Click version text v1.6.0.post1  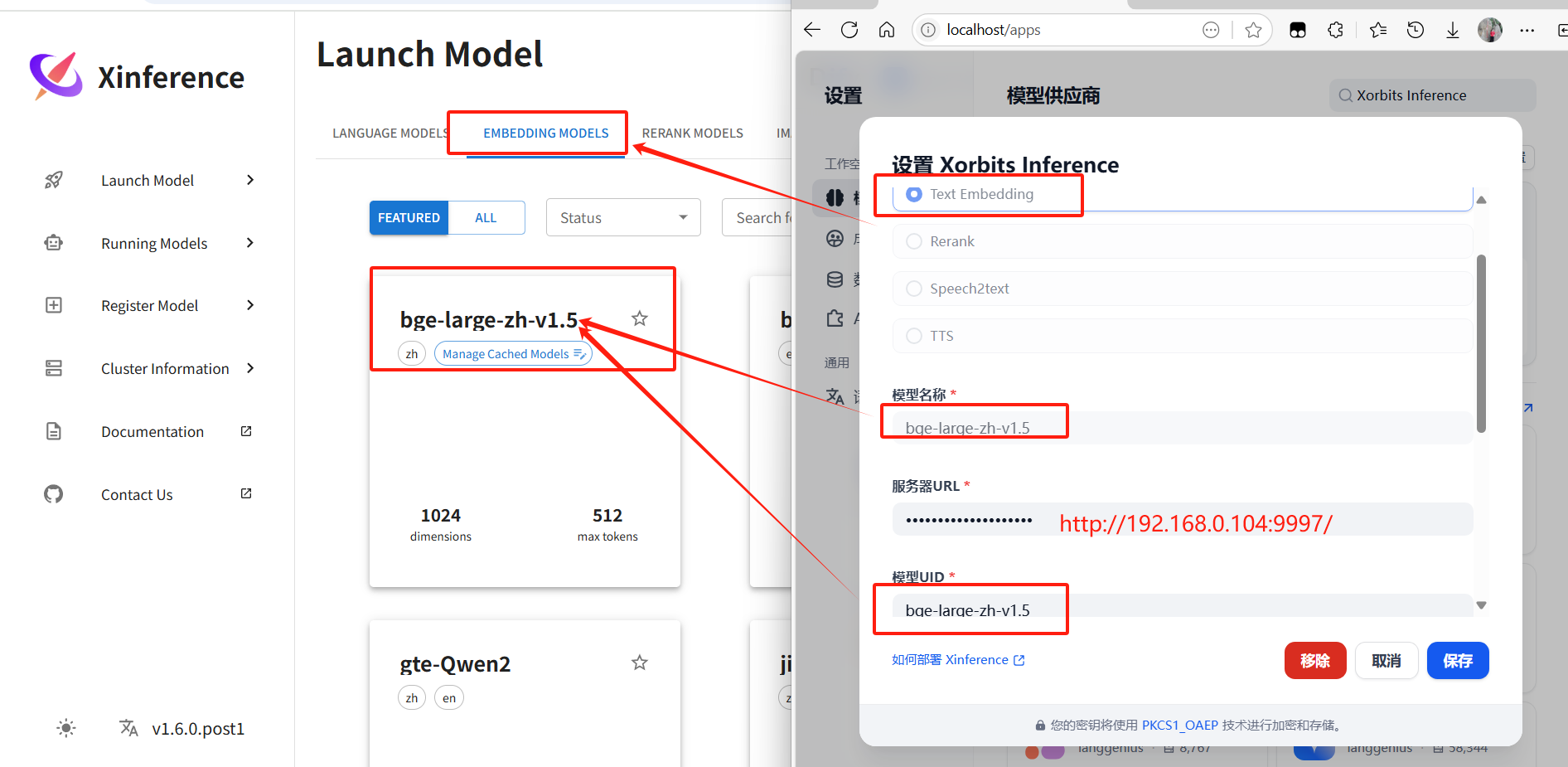[198, 729]
